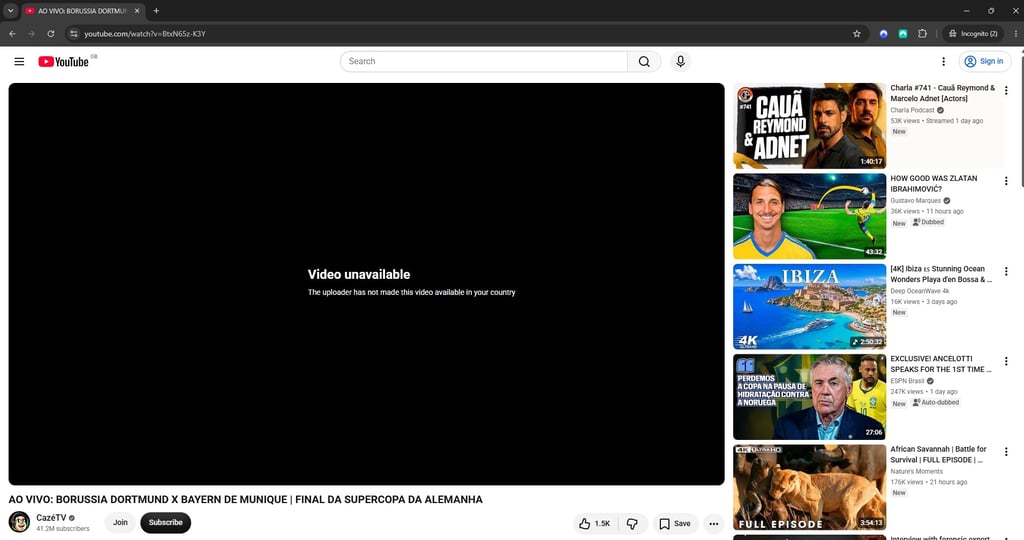
Task: Subscribe to CazéTV channel
Action: tap(165, 522)
